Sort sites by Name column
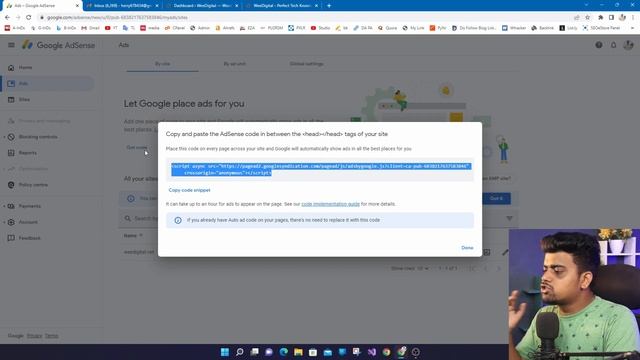Image resolution: width=640 pixels, height=360 pixels. click(x=133, y=236)
